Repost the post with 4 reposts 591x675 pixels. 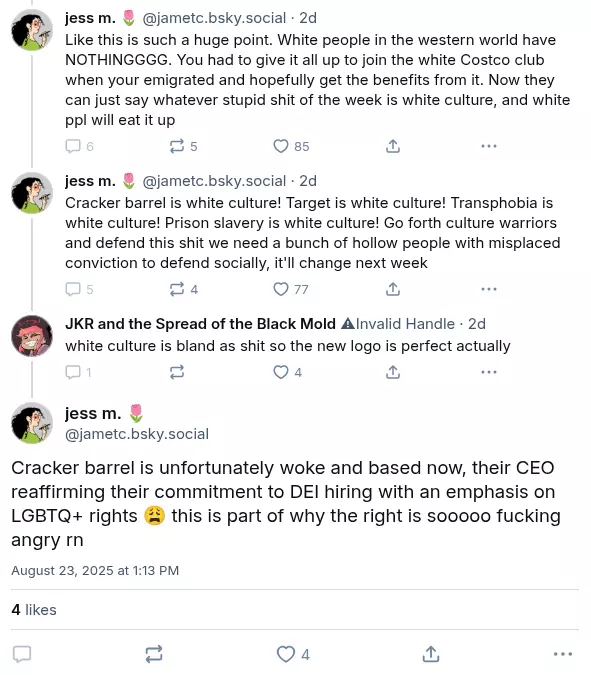click(184, 289)
